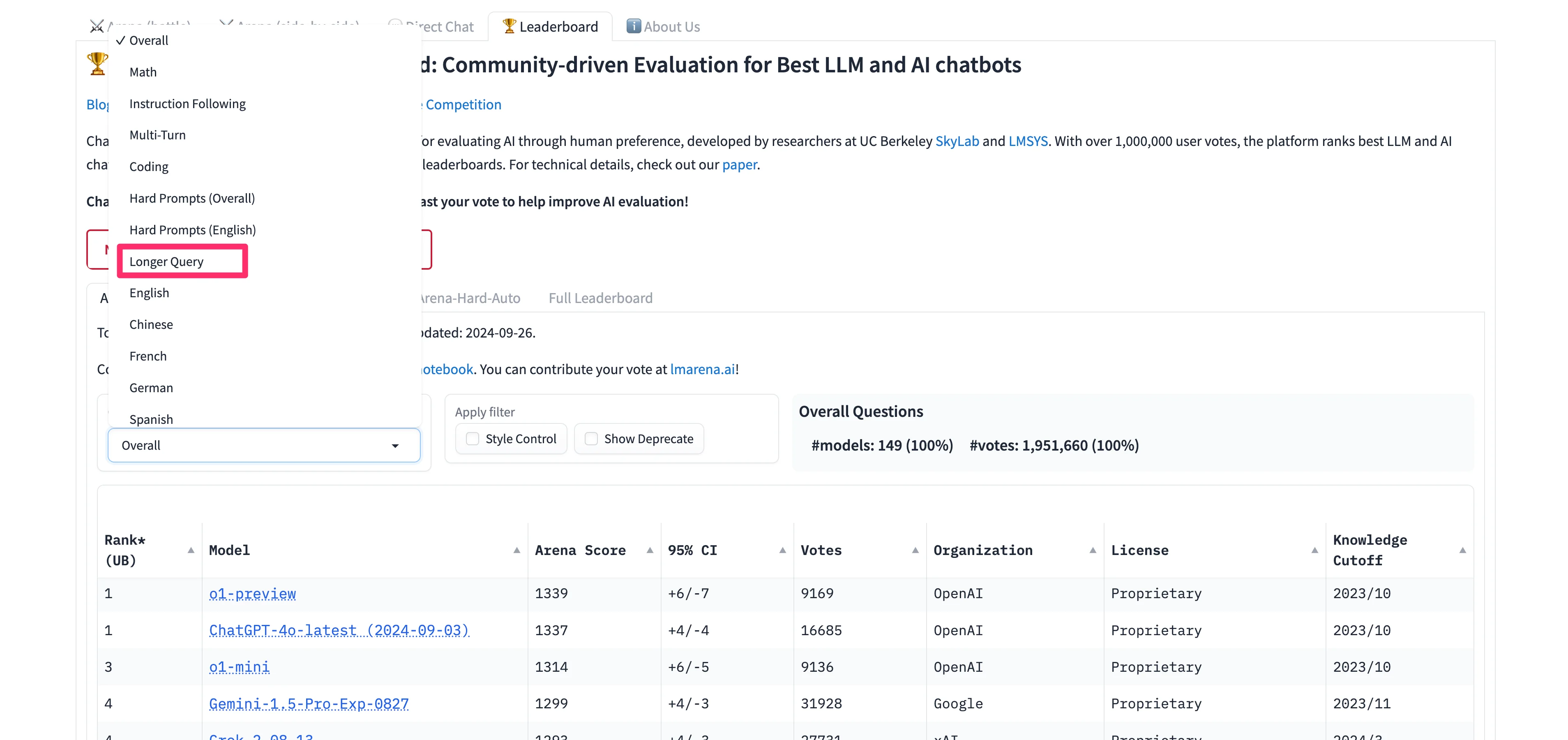The height and width of the screenshot is (740, 1568).
Task: Sort by Votes column arrow
Action: [915, 550]
